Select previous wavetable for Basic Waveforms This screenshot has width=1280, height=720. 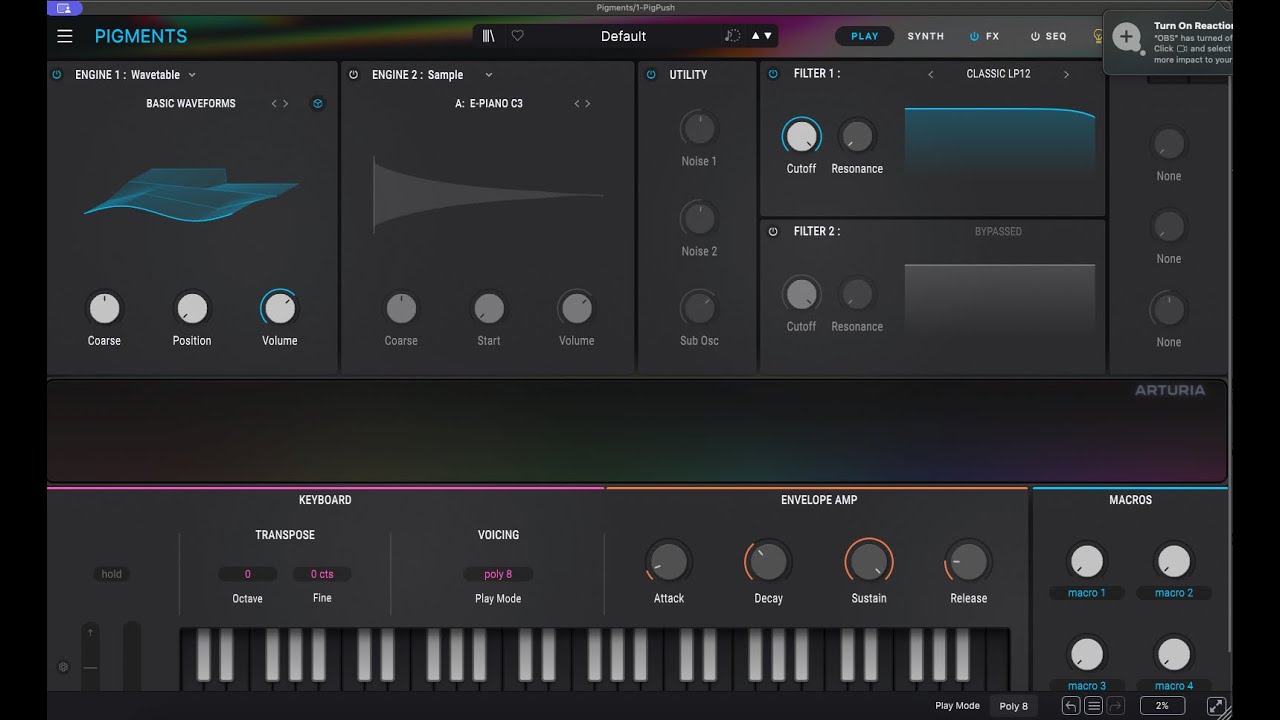pyautogui.click(x=274, y=103)
